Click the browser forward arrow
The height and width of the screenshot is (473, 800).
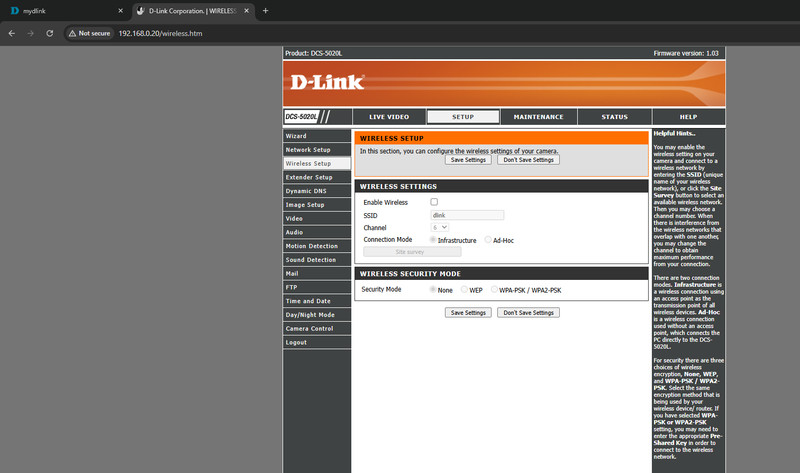[x=31, y=33]
